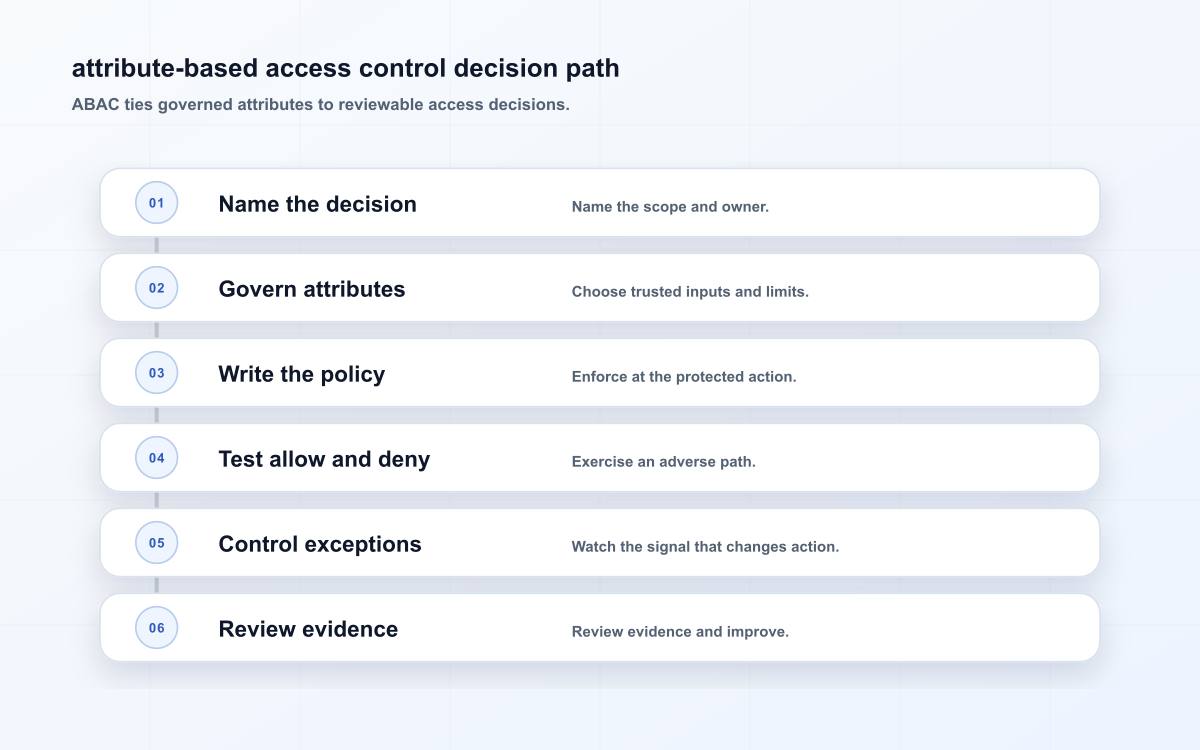Click the 05 step number circle

click(157, 543)
